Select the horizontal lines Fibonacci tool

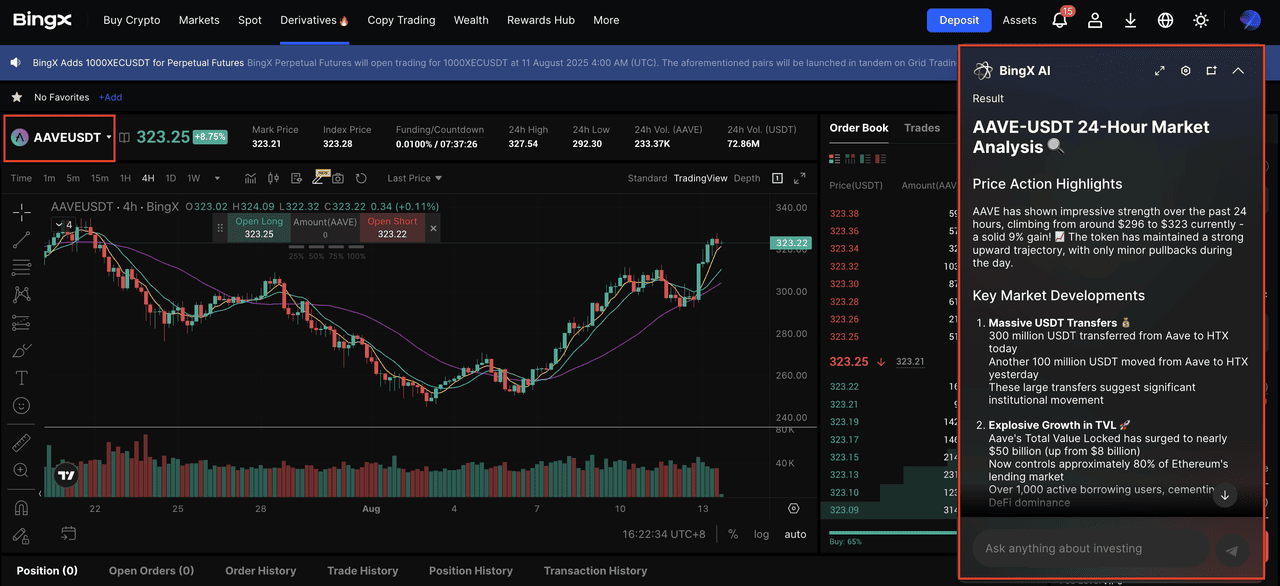click(21, 267)
